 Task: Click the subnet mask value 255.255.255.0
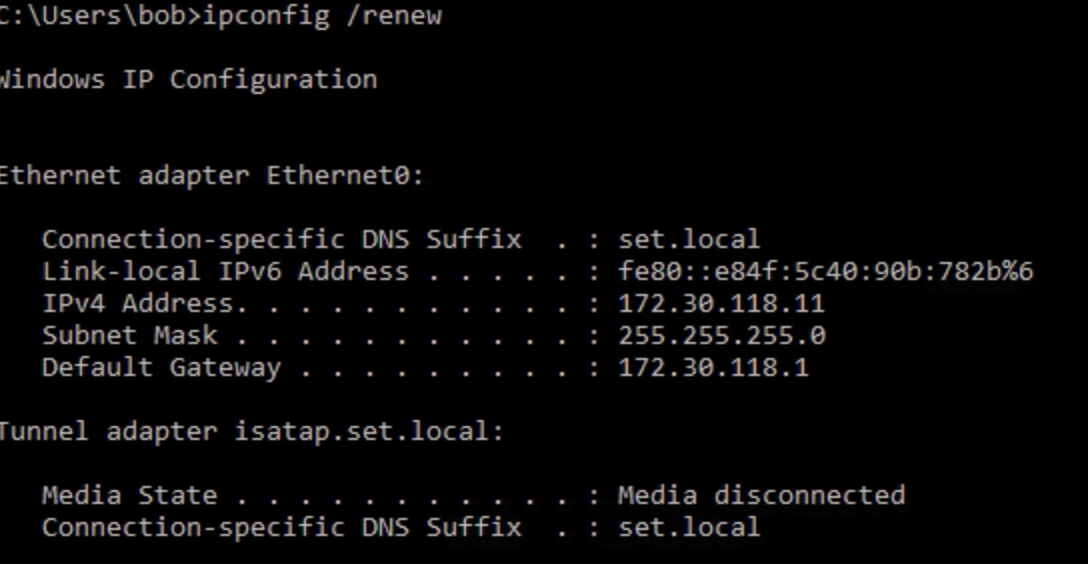(x=721, y=336)
